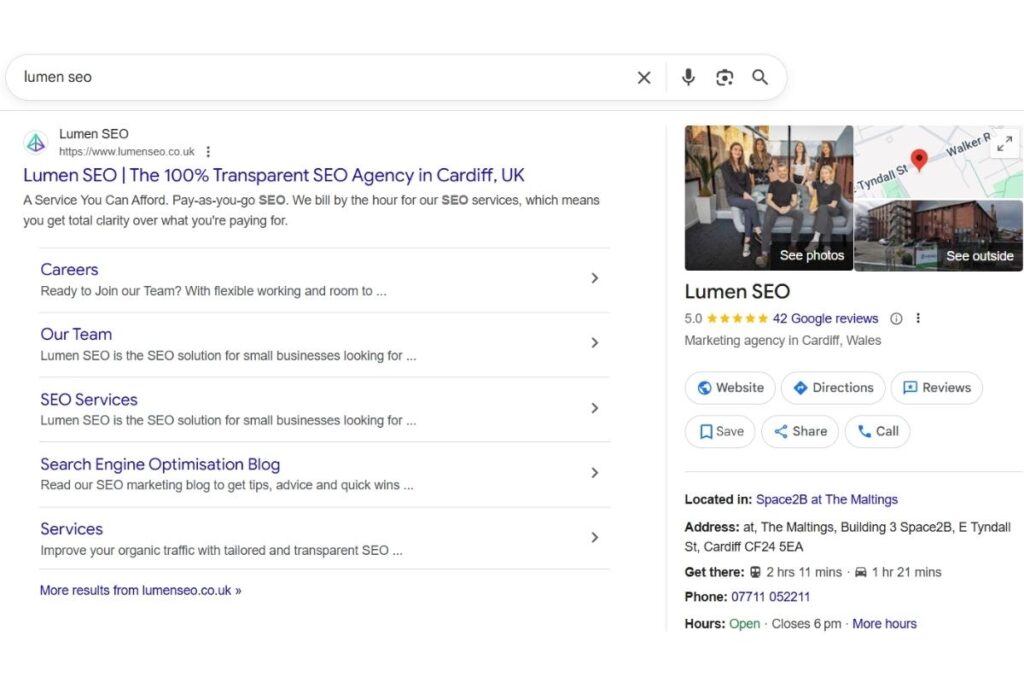Click Marketing agency in Cardiff, Wales text
The width and height of the screenshot is (1024, 683).
point(782,340)
